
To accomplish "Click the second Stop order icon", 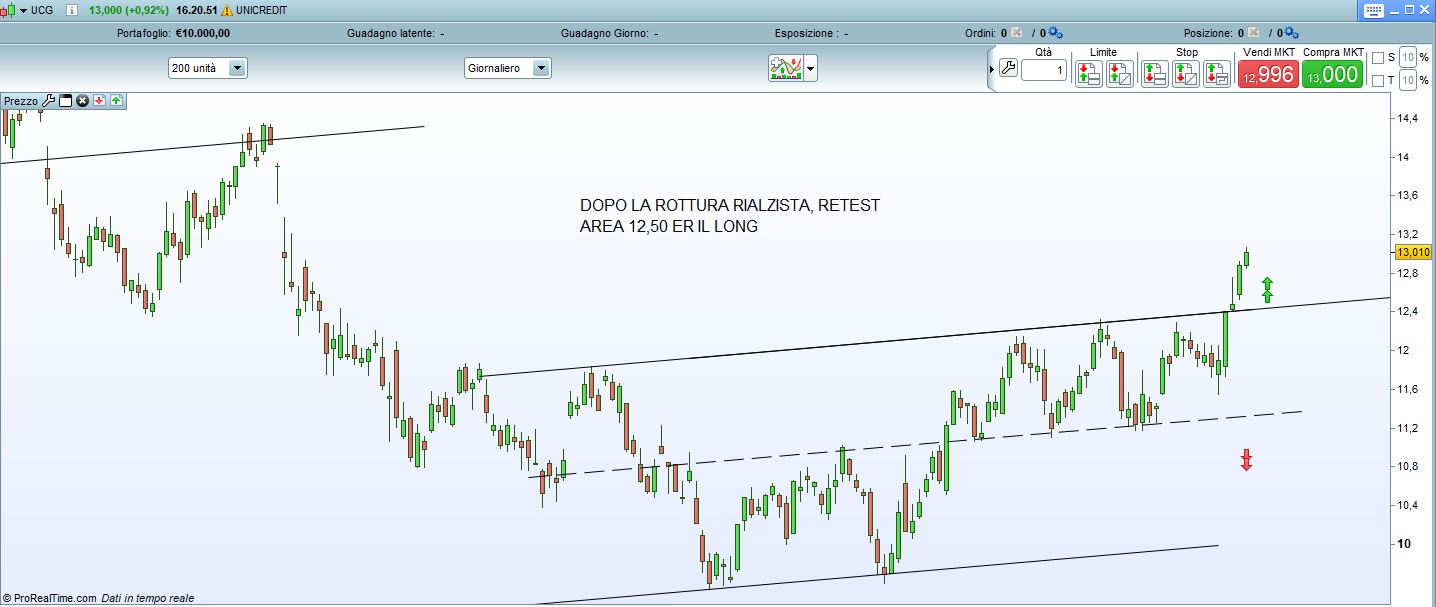I will point(1186,73).
